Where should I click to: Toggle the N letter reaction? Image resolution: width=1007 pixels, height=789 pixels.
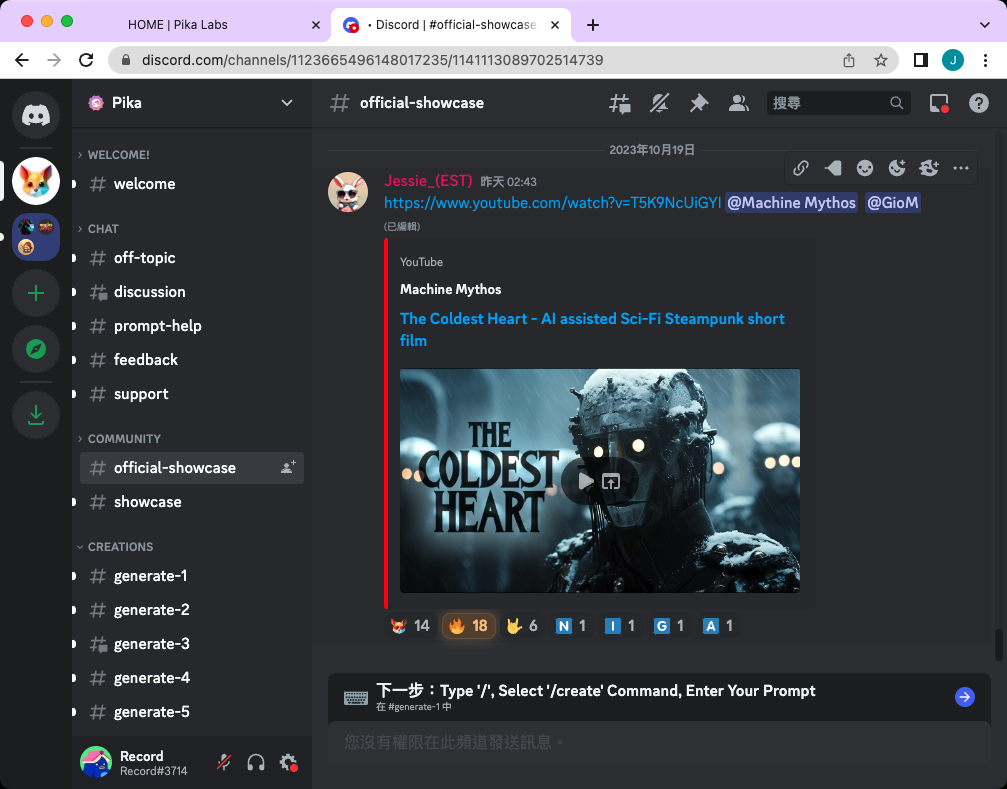pyautogui.click(x=571, y=626)
